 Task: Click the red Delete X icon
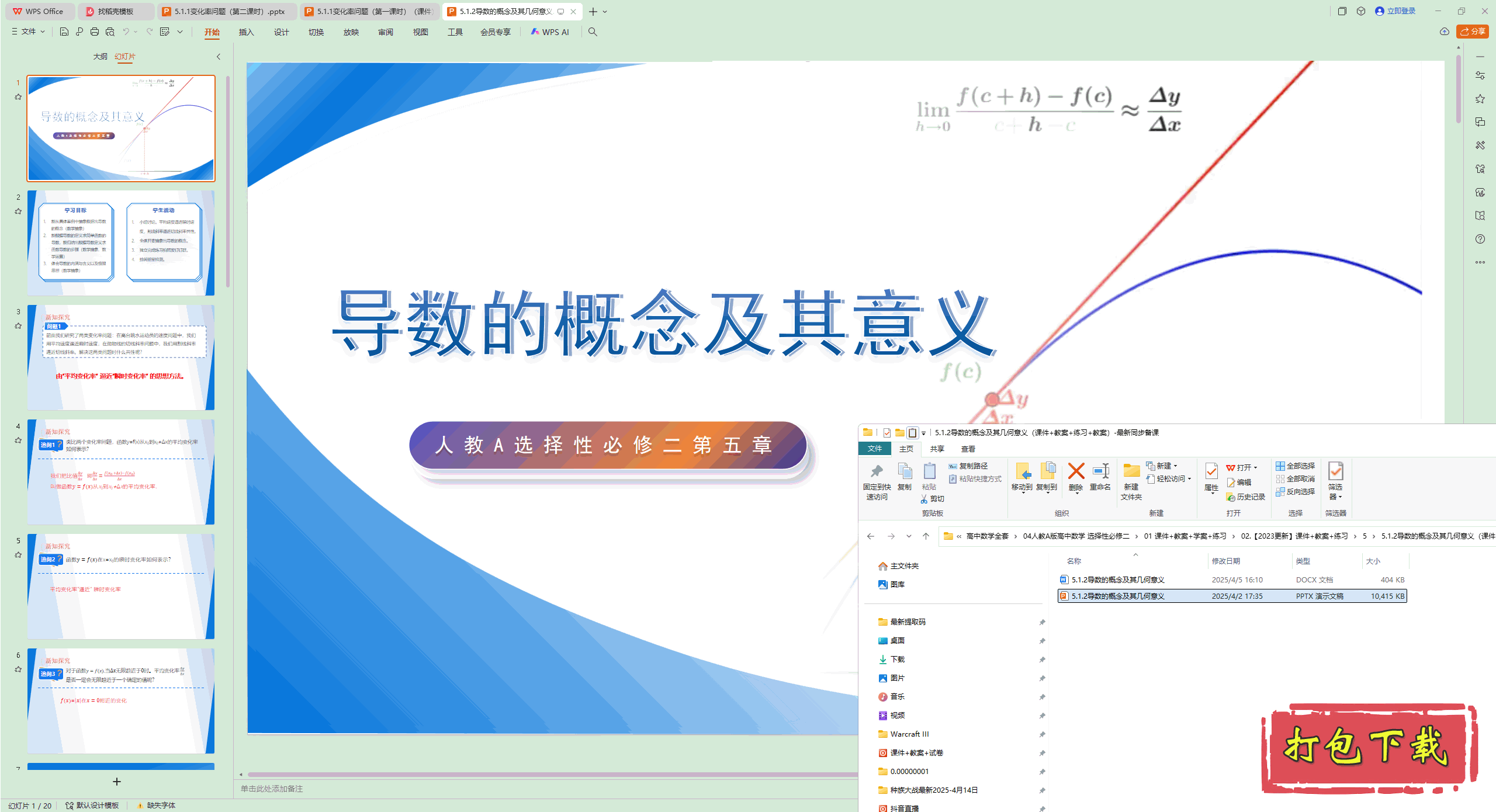tap(1076, 471)
